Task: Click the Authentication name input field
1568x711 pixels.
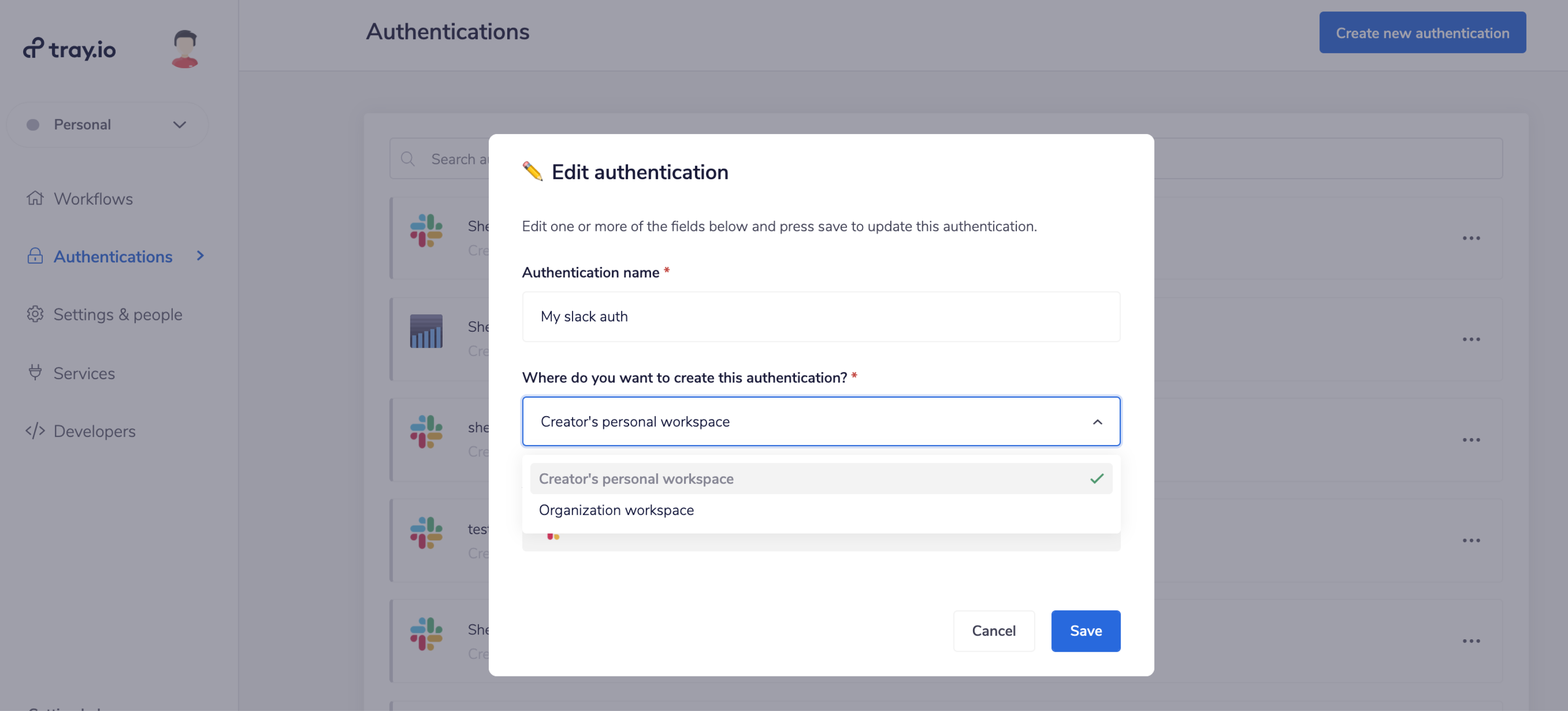Action: click(x=820, y=316)
